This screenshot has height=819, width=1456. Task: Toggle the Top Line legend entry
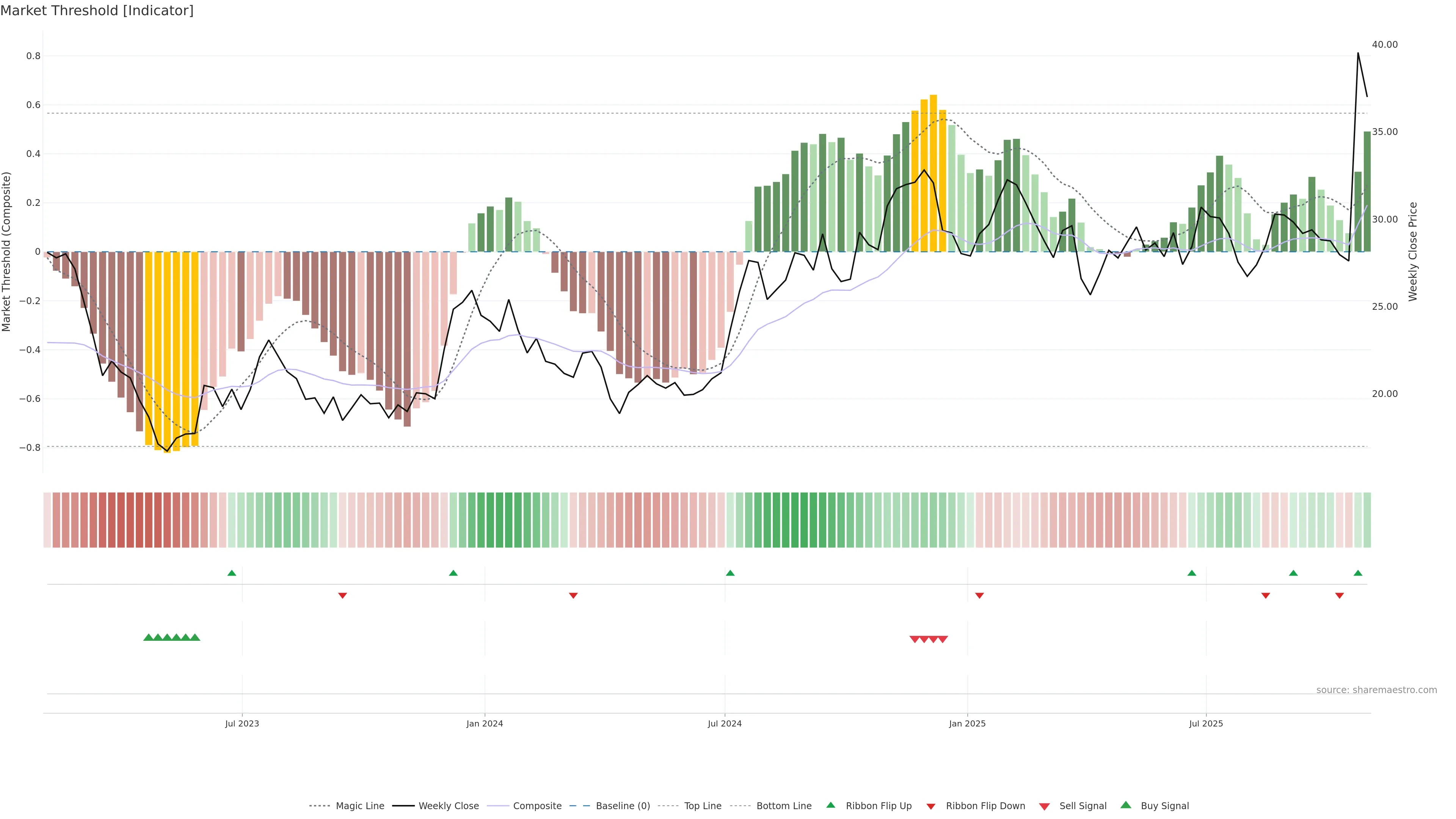703,806
